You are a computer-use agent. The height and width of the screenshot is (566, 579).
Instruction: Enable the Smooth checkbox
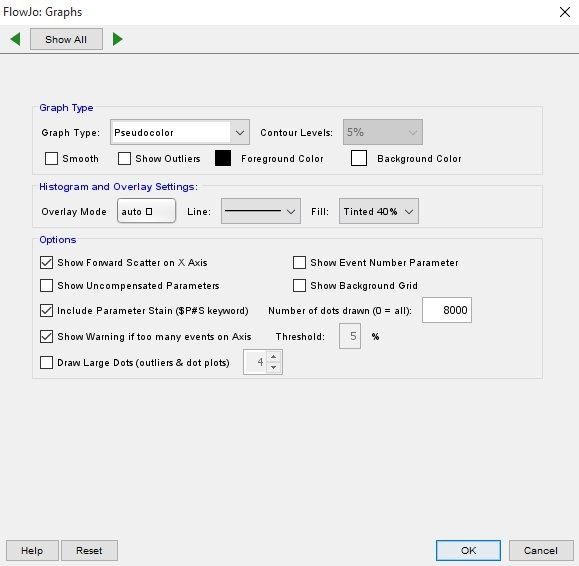(51, 158)
